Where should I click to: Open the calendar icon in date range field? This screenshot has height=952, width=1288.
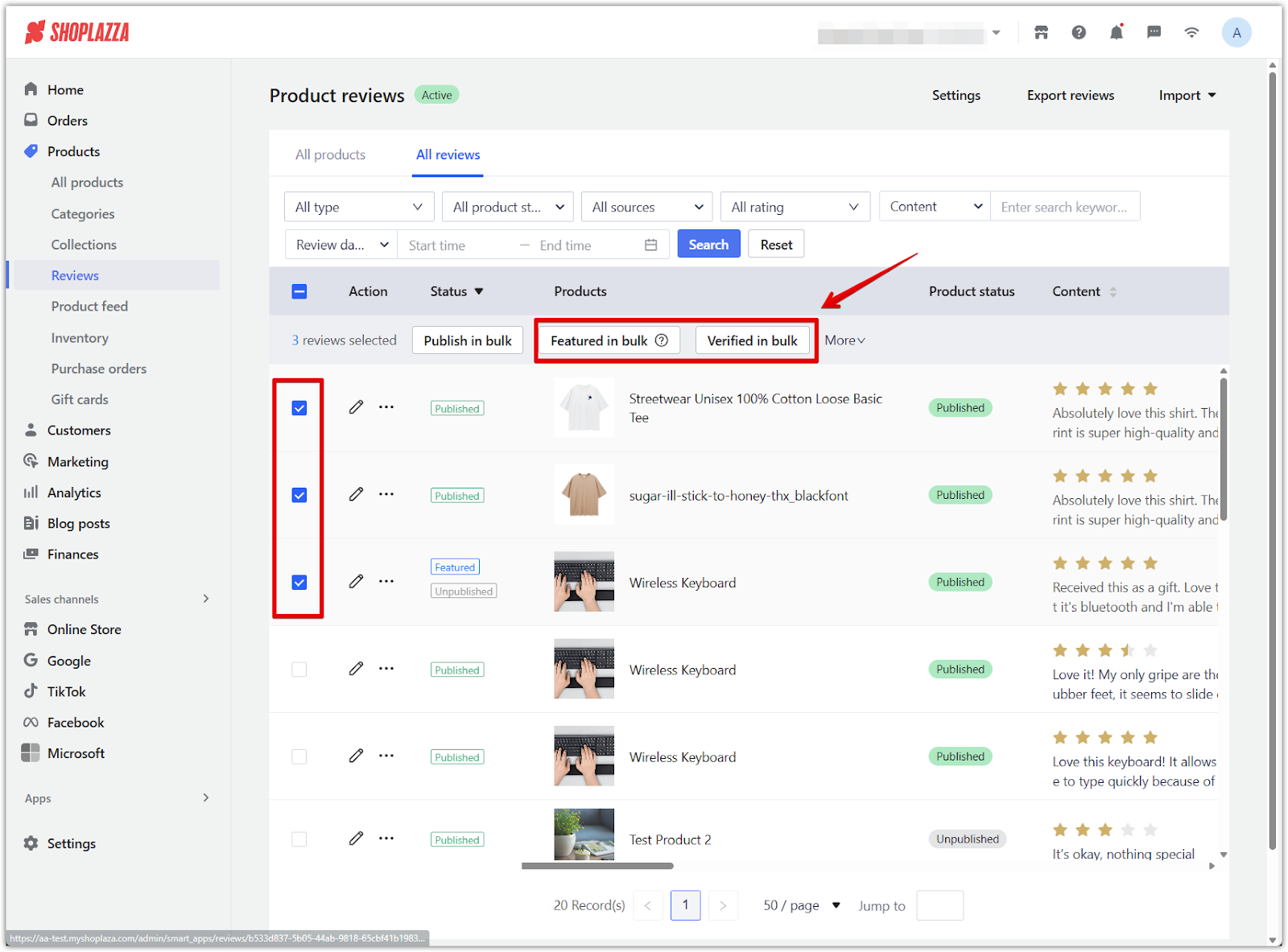click(650, 245)
